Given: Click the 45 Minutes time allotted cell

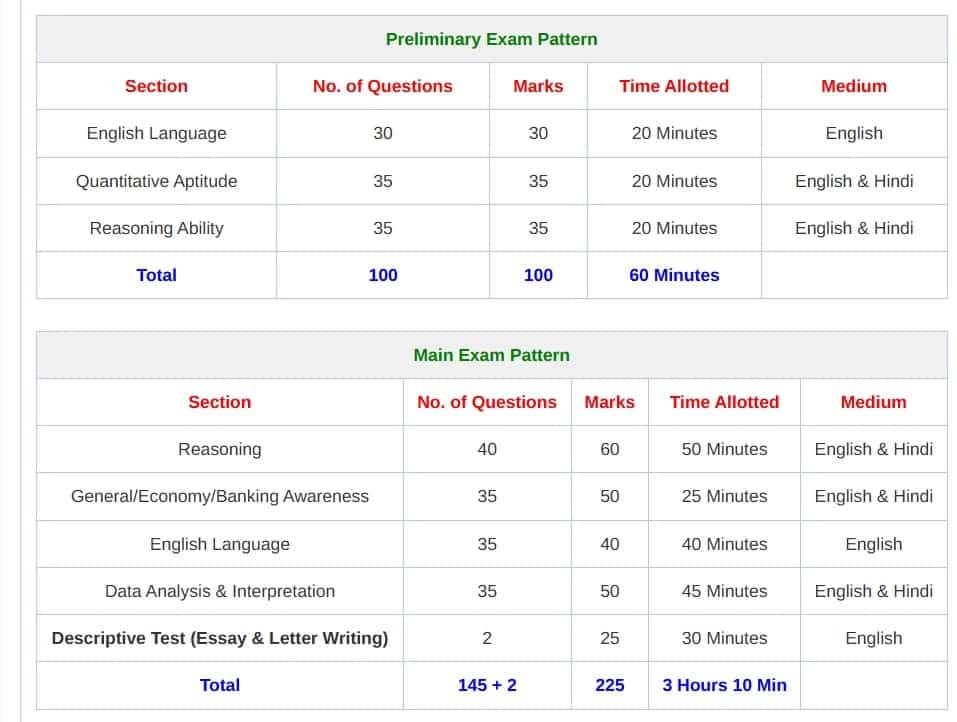Looking at the screenshot, I should pos(724,591).
